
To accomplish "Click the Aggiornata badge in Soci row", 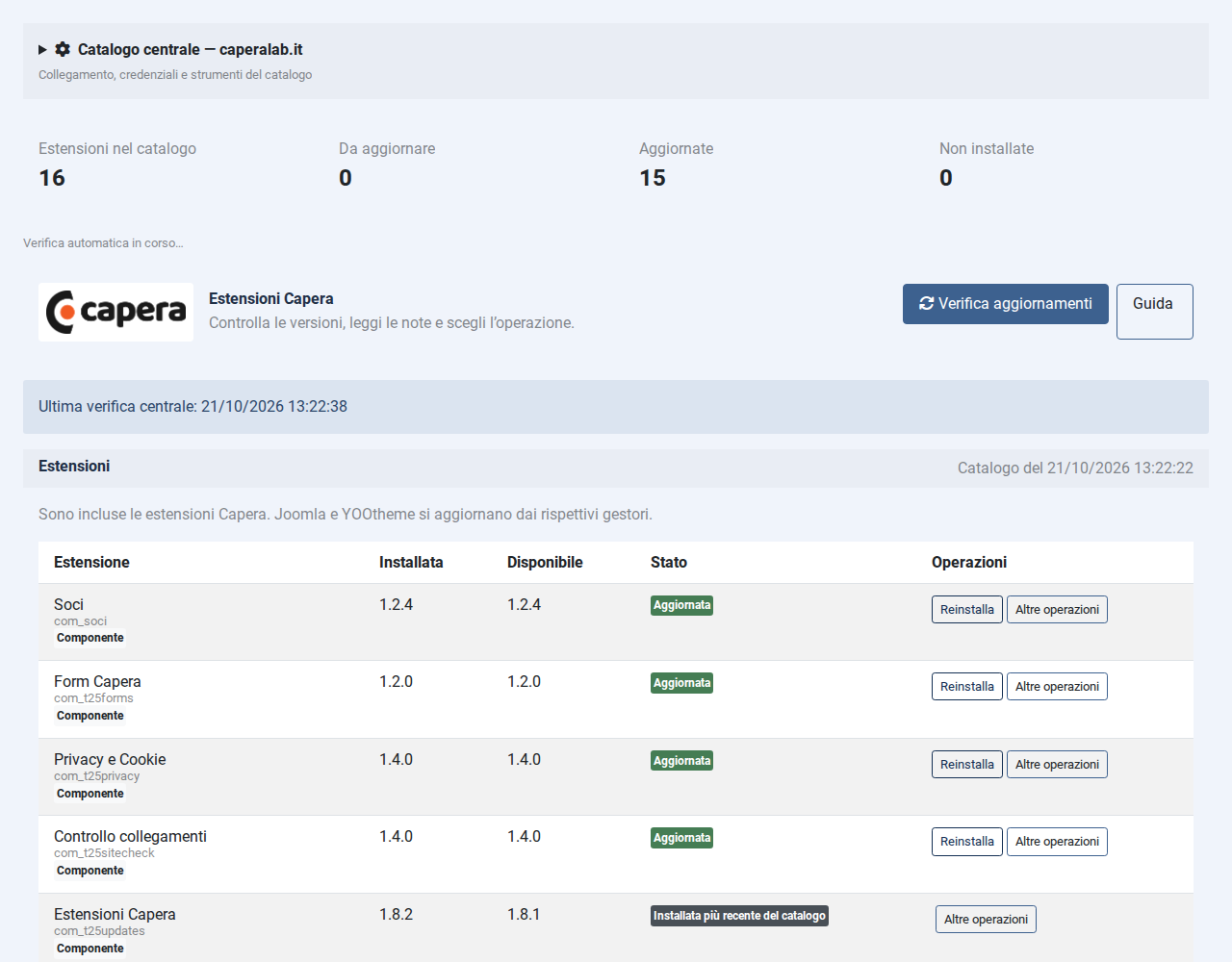I will tap(681, 605).
